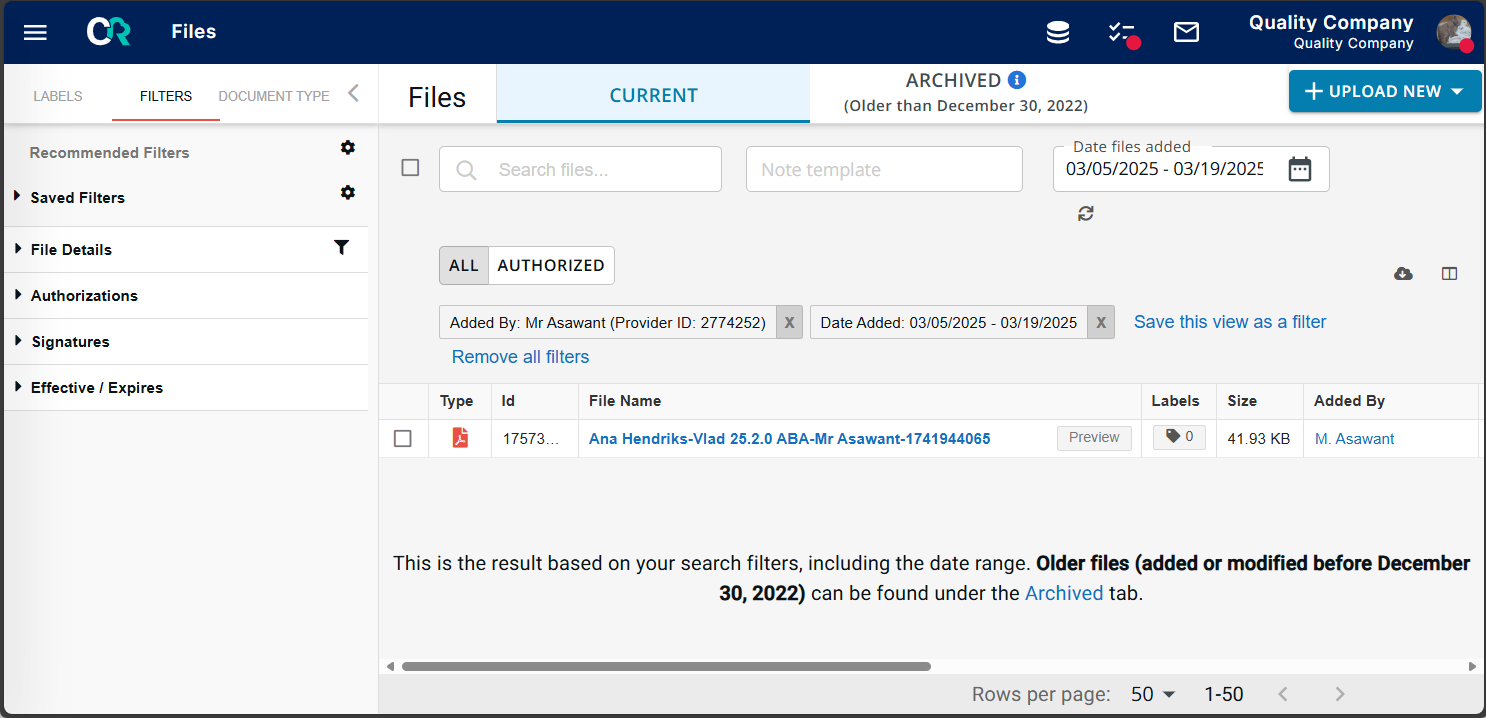Click the Archived link in the notice text
This screenshot has width=1486, height=718.
click(1064, 593)
